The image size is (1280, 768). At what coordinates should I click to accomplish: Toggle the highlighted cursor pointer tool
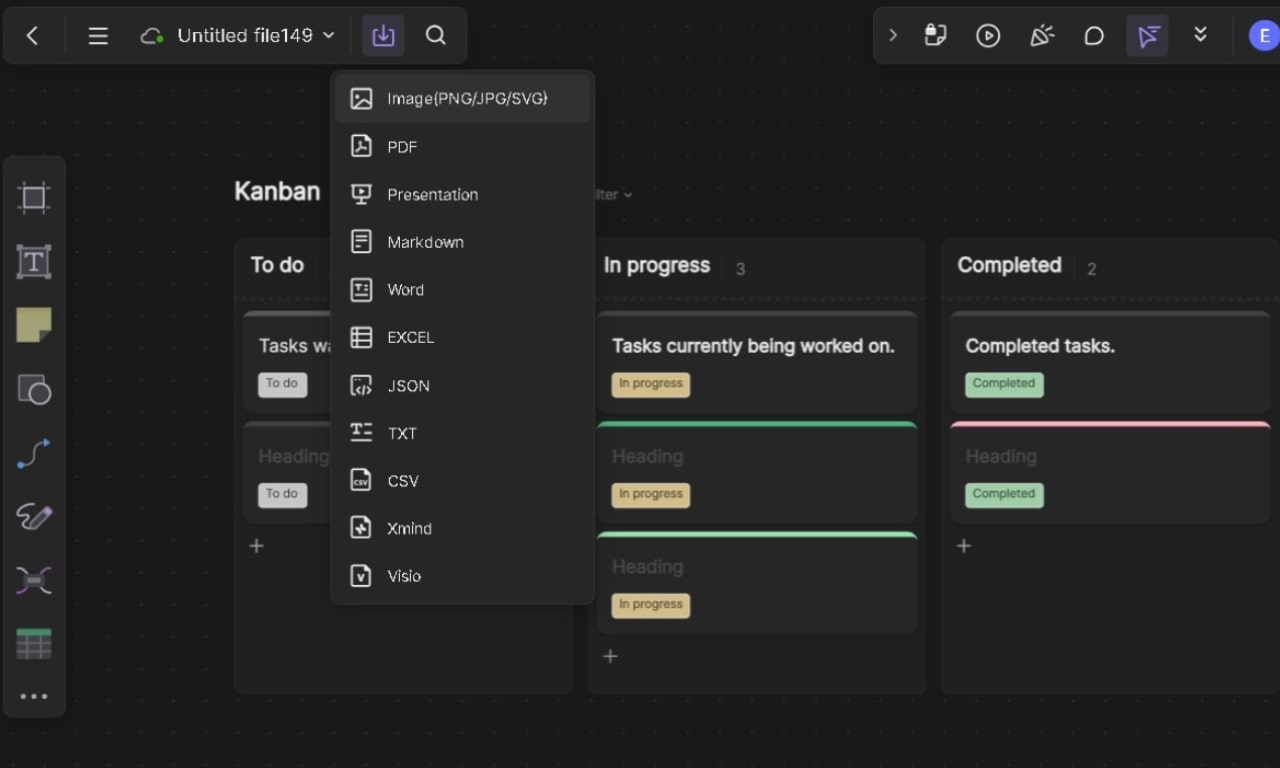click(x=1147, y=36)
